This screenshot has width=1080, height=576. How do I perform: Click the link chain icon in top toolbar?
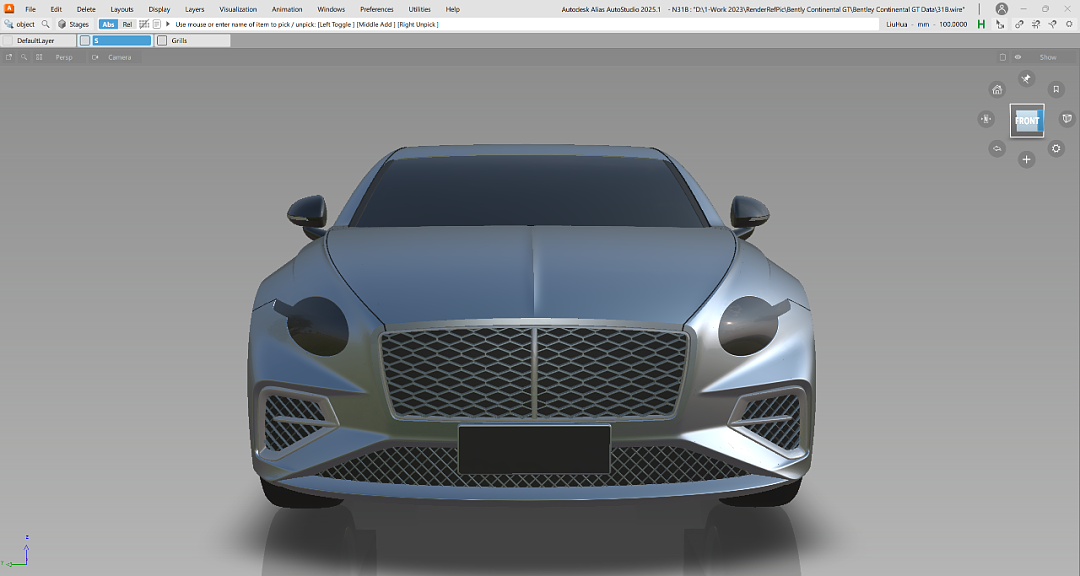pos(1019,24)
